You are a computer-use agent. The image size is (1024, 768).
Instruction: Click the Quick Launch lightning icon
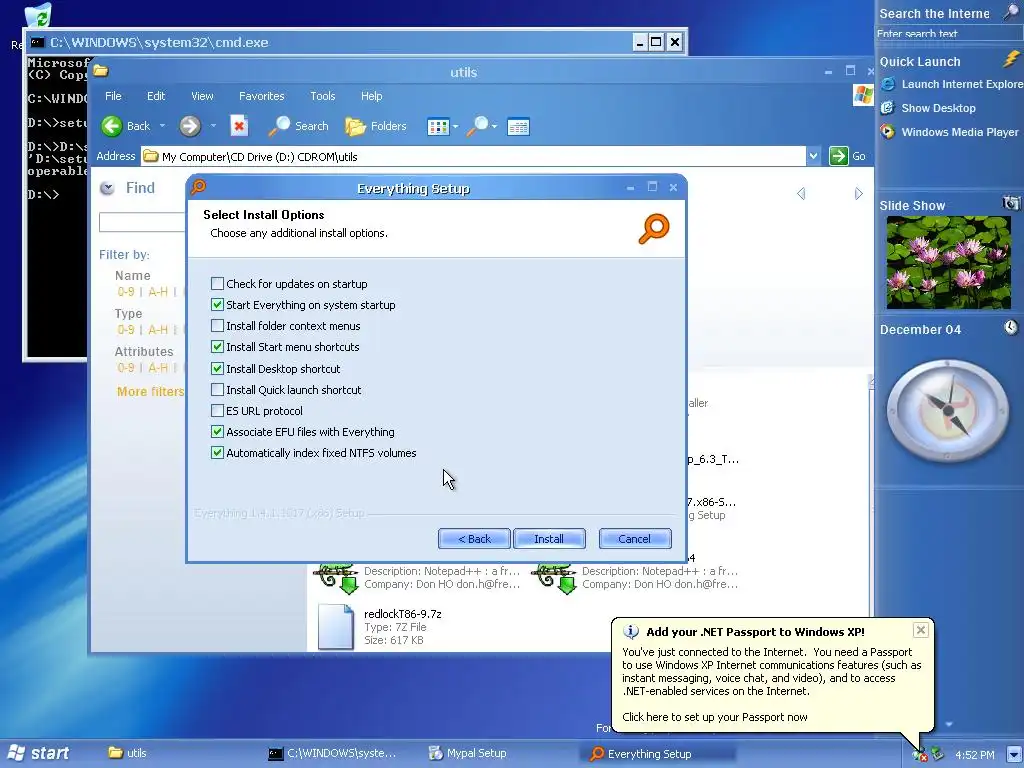coord(1011,59)
